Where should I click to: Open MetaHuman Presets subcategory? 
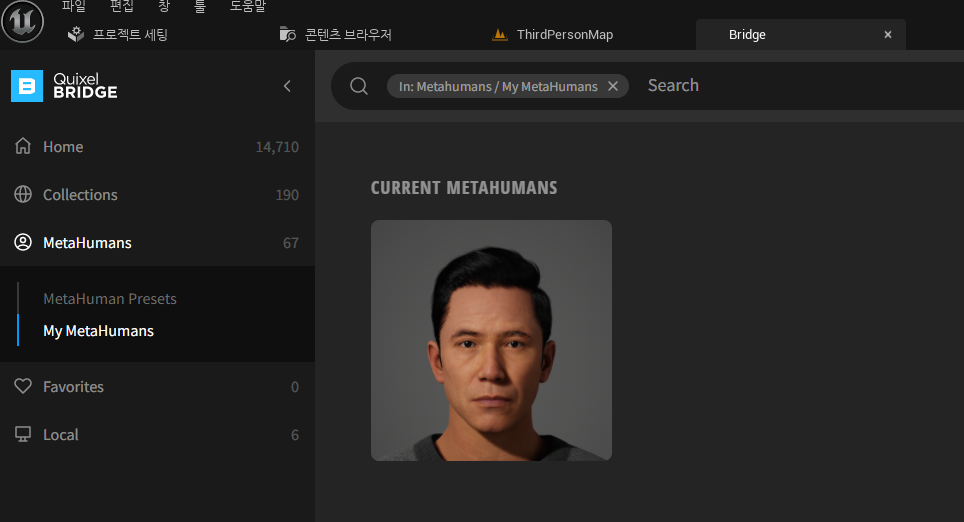[110, 299]
